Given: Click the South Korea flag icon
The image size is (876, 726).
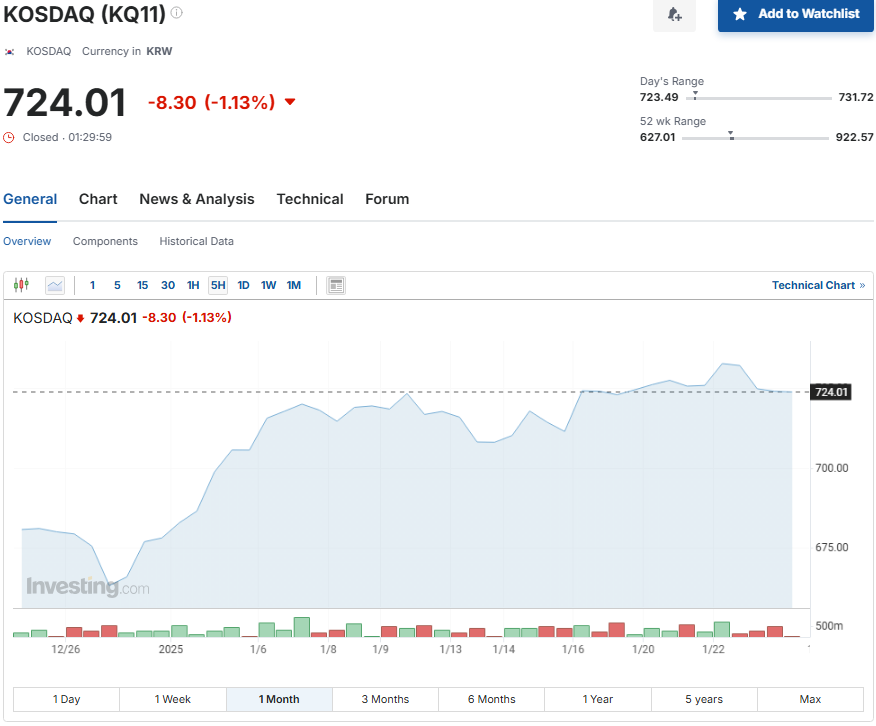Looking at the screenshot, I should click(x=9, y=52).
